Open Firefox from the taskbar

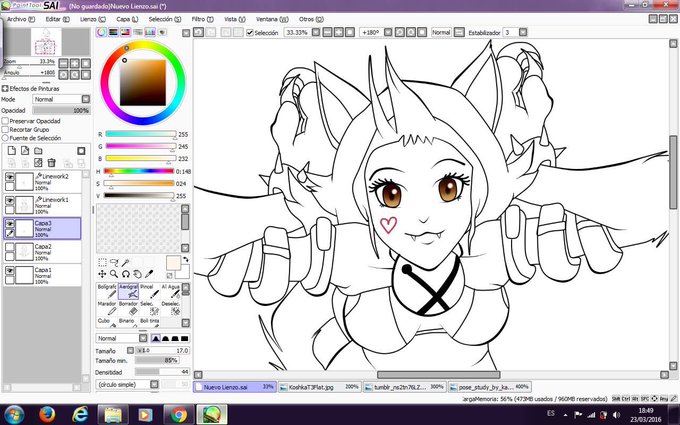pos(47,415)
